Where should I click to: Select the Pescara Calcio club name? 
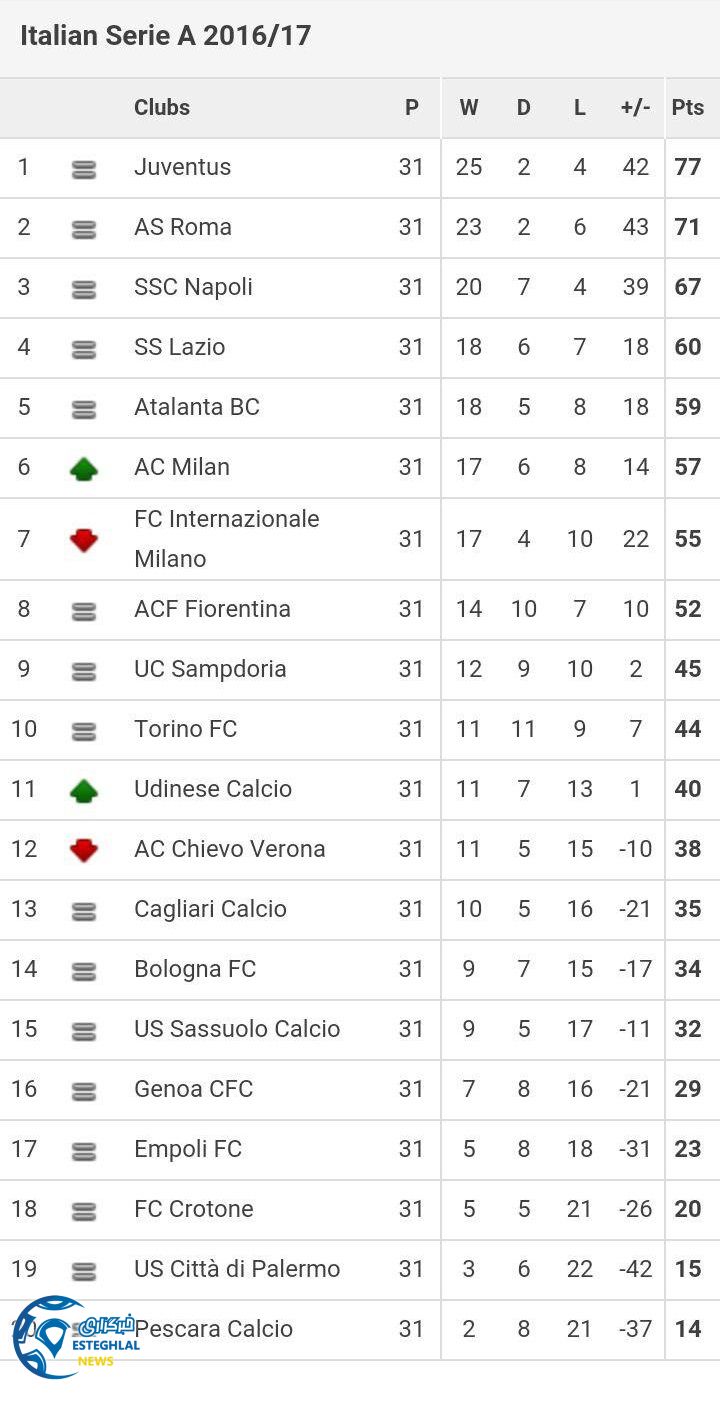(216, 1329)
